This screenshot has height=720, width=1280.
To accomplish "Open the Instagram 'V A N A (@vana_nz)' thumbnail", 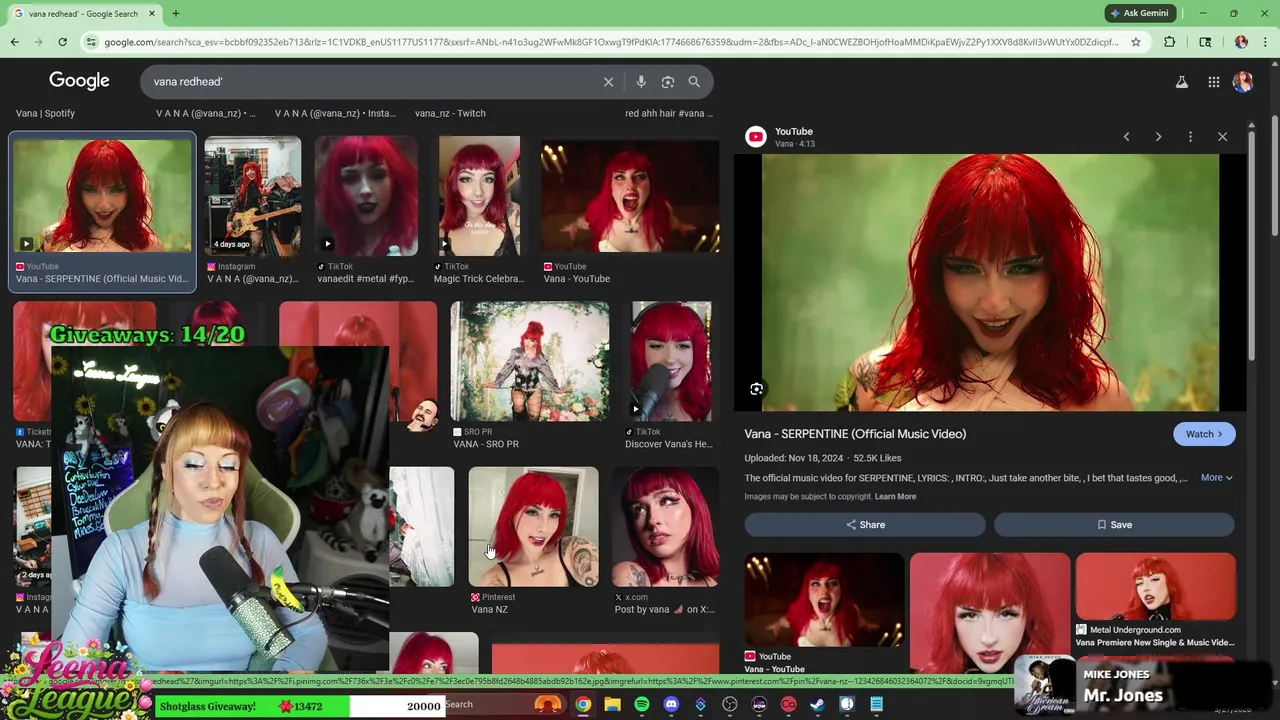I will pyautogui.click(x=252, y=195).
